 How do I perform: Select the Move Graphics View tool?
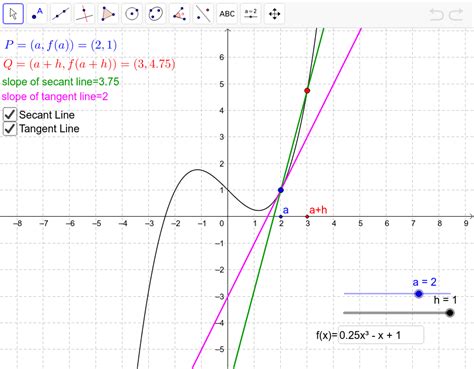pos(274,14)
